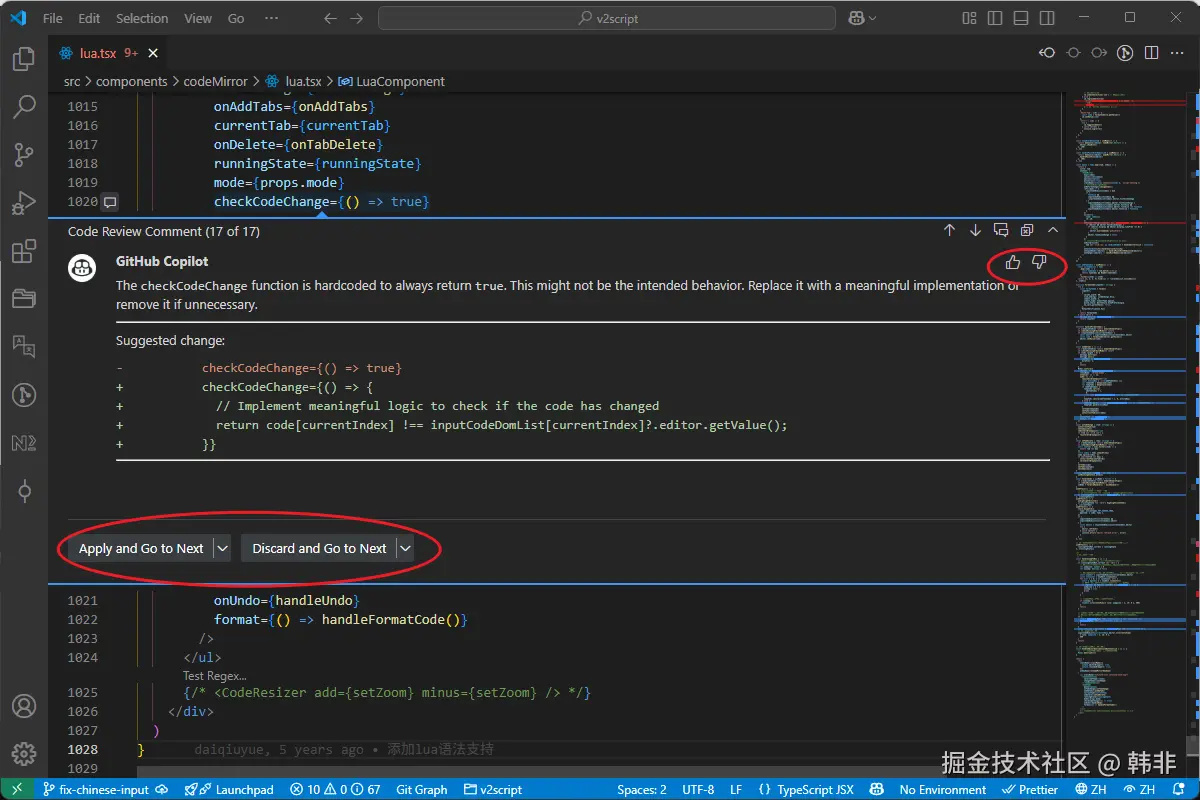Expand the Discard and Go to Next dropdown arrow
The height and width of the screenshot is (800, 1200).
[405, 548]
